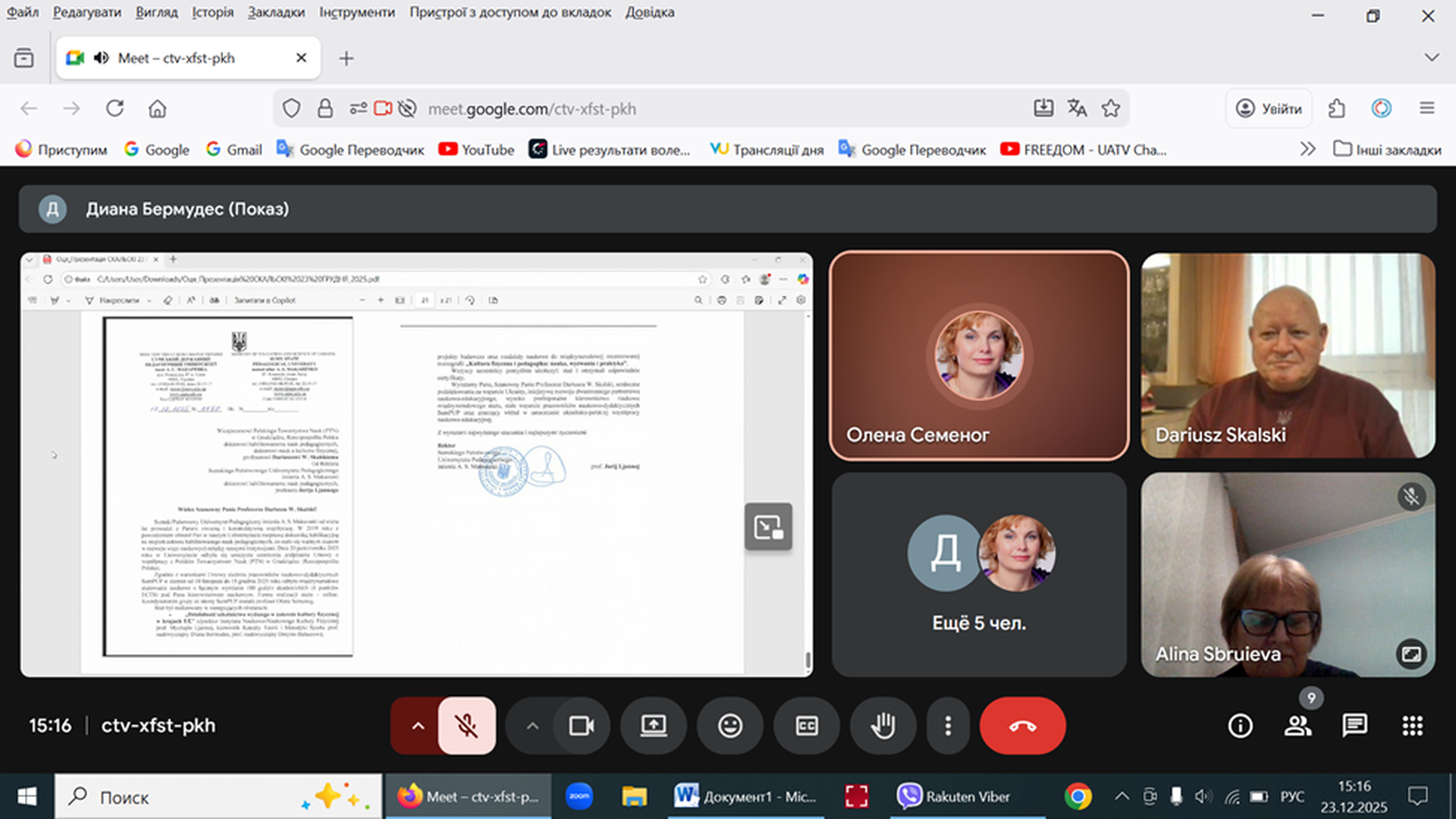1456x819 pixels.
Task: Open the Інструменти menu
Action: click(x=356, y=12)
